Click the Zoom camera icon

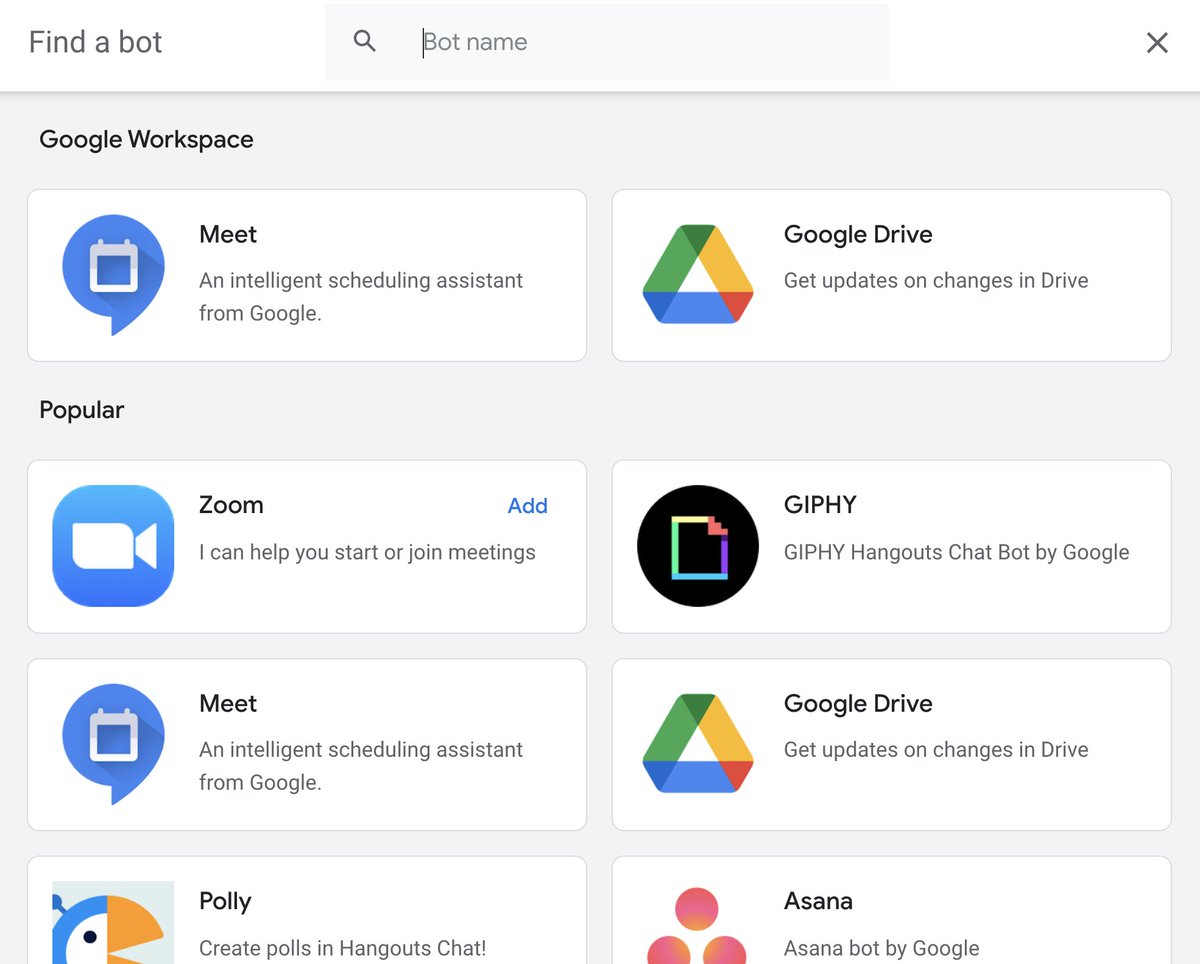(x=113, y=546)
